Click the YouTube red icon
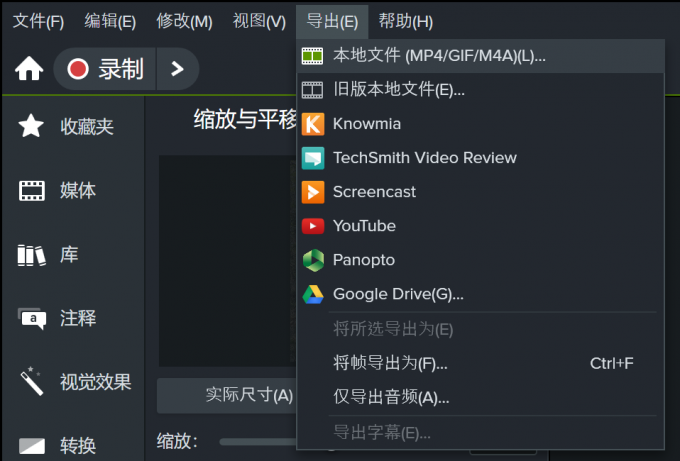680x461 pixels. tap(313, 226)
